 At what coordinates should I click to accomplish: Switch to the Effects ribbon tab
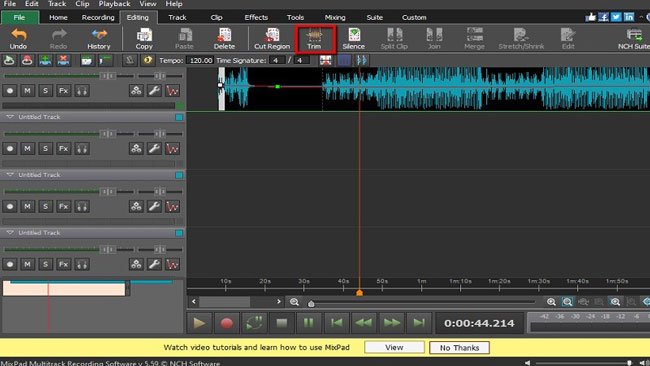pos(256,17)
